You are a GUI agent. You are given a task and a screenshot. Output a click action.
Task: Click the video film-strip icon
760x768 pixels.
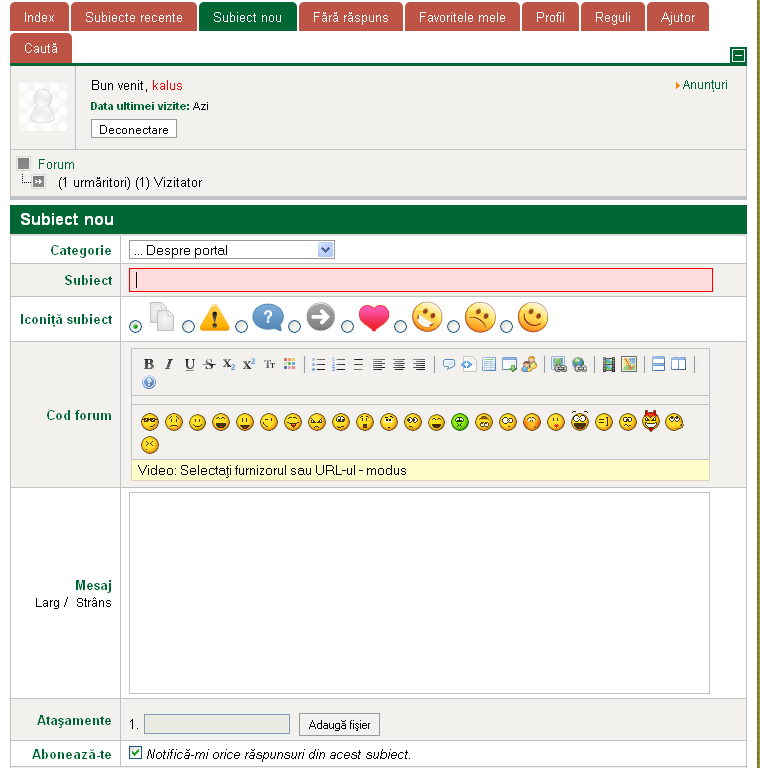coord(608,365)
